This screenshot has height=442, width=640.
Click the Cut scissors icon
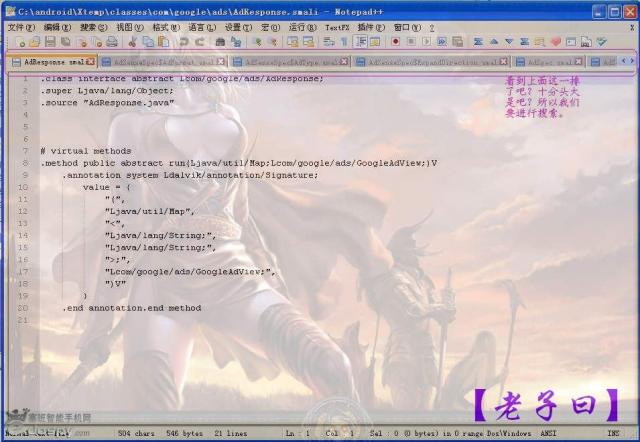coord(132,42)
